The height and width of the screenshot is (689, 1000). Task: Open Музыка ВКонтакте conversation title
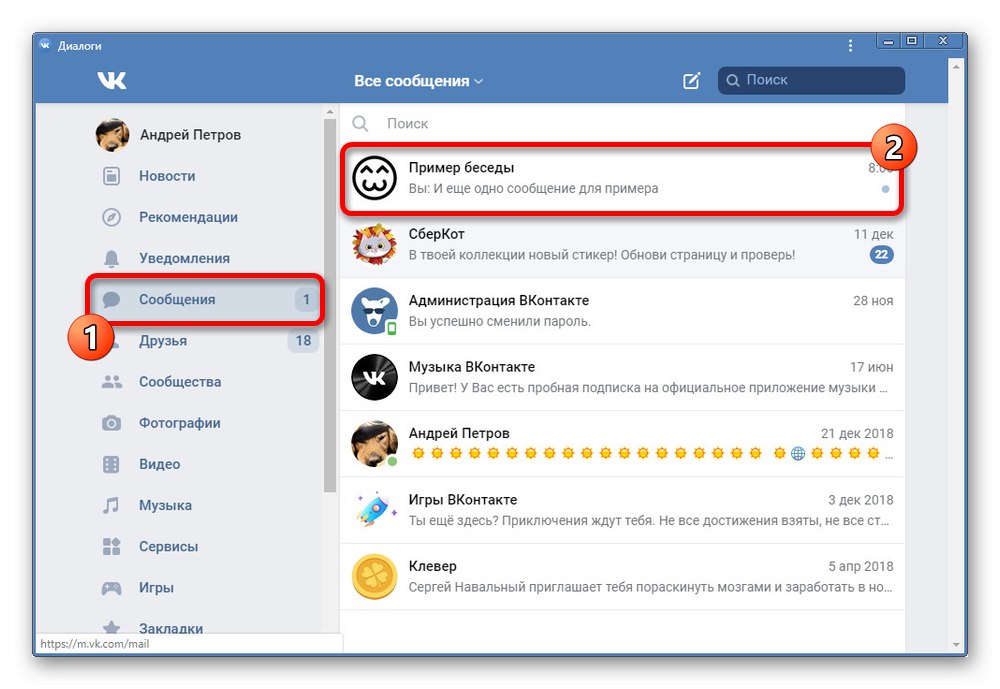[x=471, y=367]
